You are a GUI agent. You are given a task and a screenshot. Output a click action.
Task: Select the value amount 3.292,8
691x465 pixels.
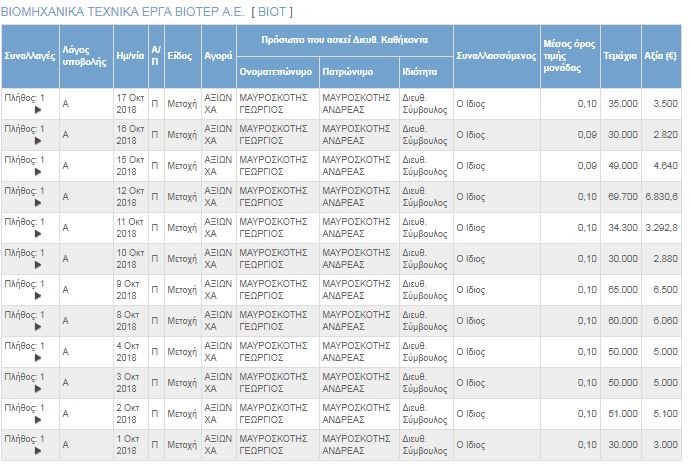point(661,228)
